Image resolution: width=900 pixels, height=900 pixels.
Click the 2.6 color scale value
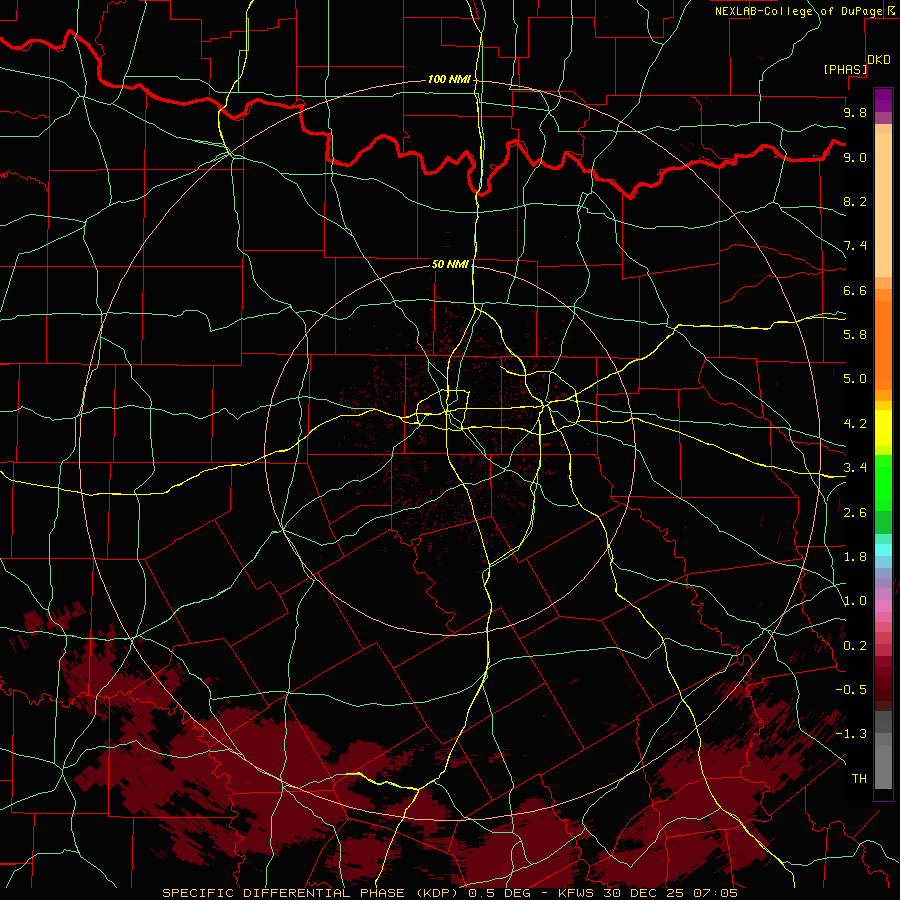click(x=855, y=513)
